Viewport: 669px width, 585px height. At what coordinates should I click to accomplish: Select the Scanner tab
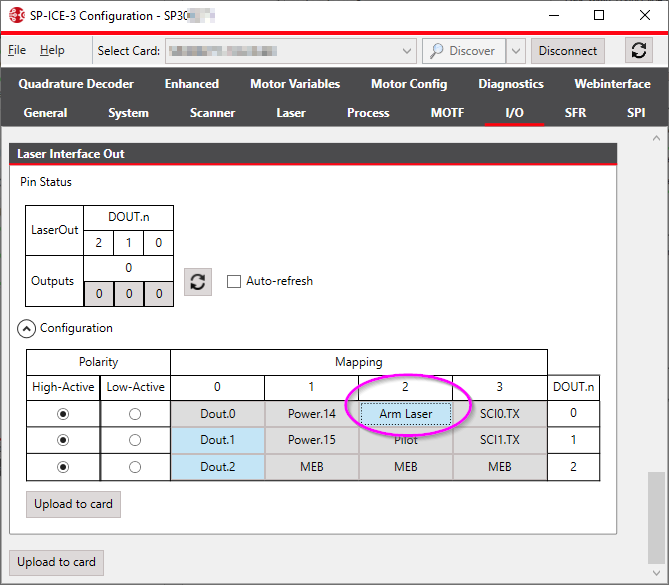tap(212, 113)
